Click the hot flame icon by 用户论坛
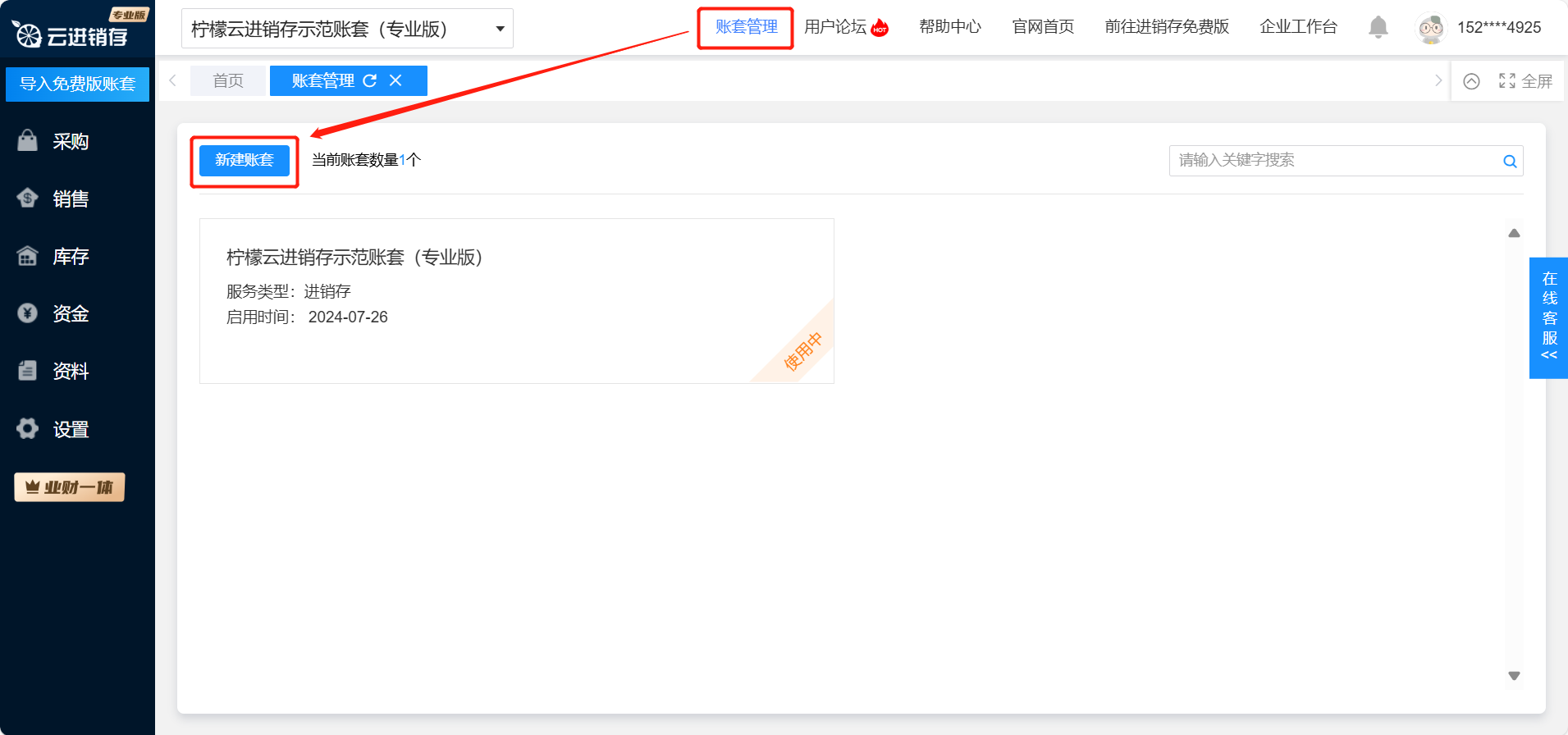 [880, 27]
